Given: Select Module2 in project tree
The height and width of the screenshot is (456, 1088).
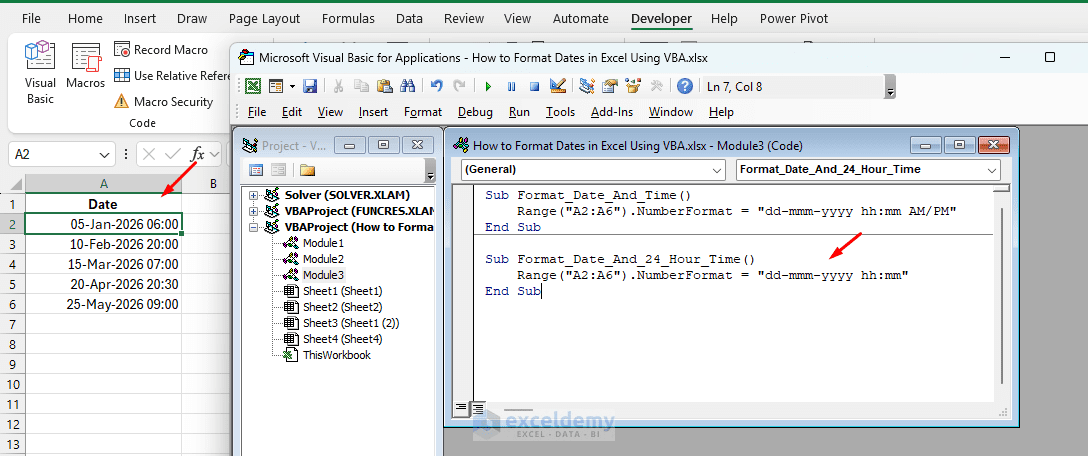Looking at the screenshot, I should click(323, 259).
